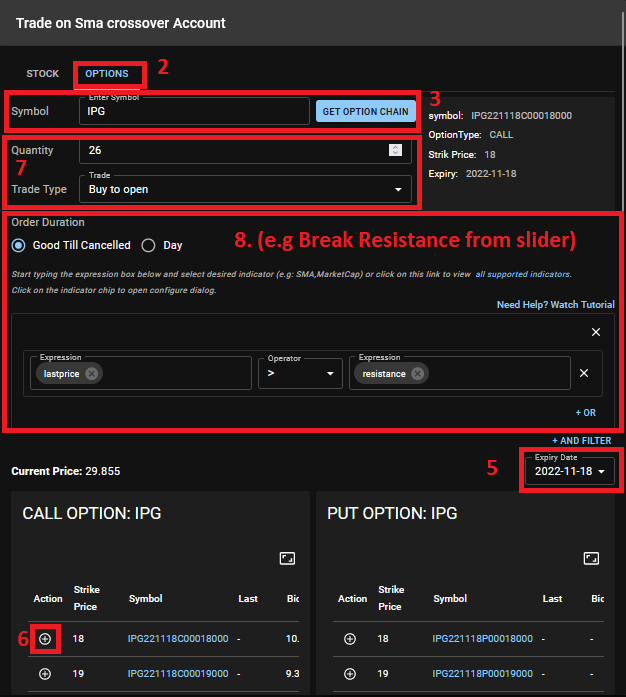Viewport: 626px width, 697px height.
Task: Select Day order duration
Action: tap(148, 245)
